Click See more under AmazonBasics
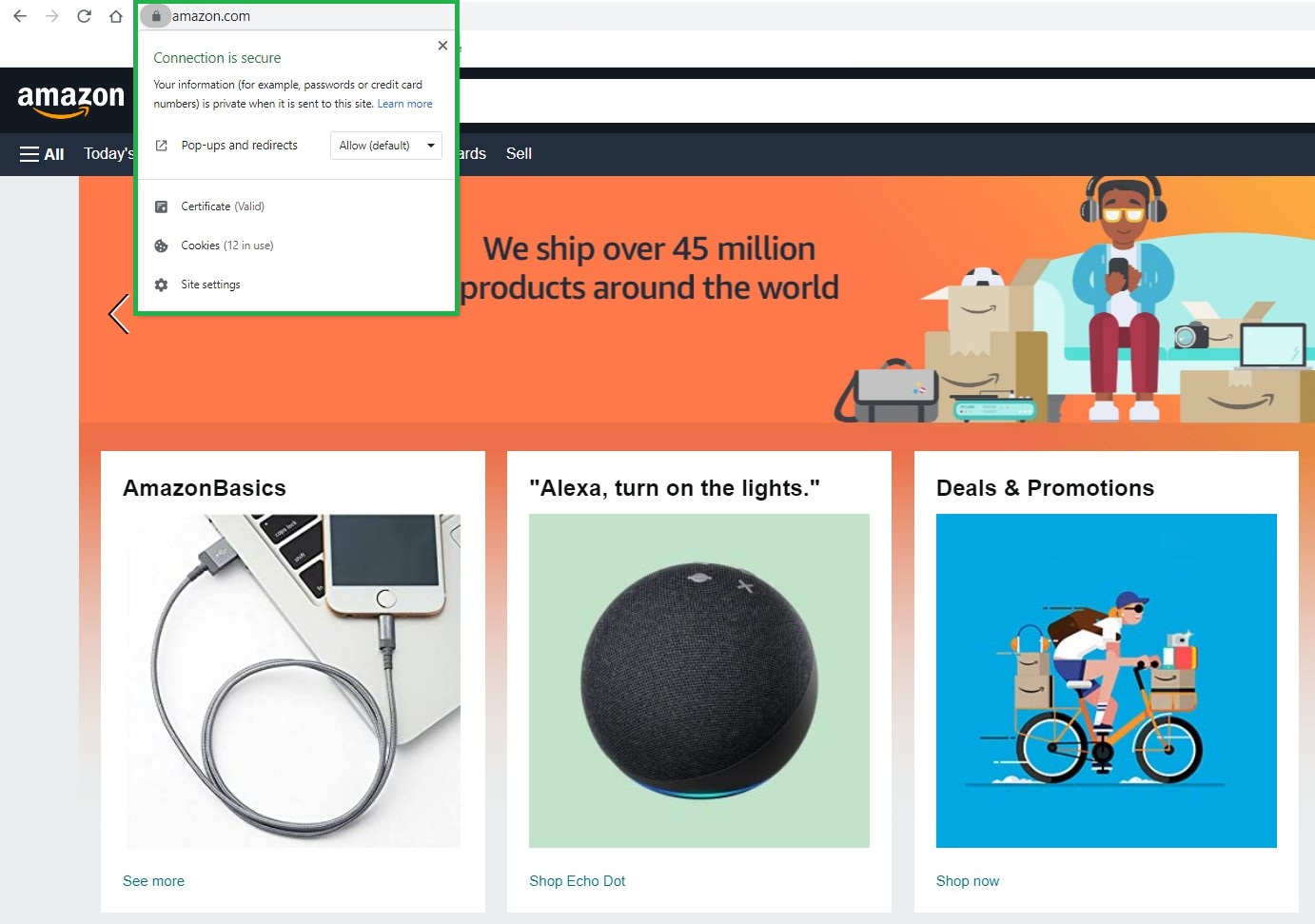The image size is (1315, 924). tap(153, 881)
